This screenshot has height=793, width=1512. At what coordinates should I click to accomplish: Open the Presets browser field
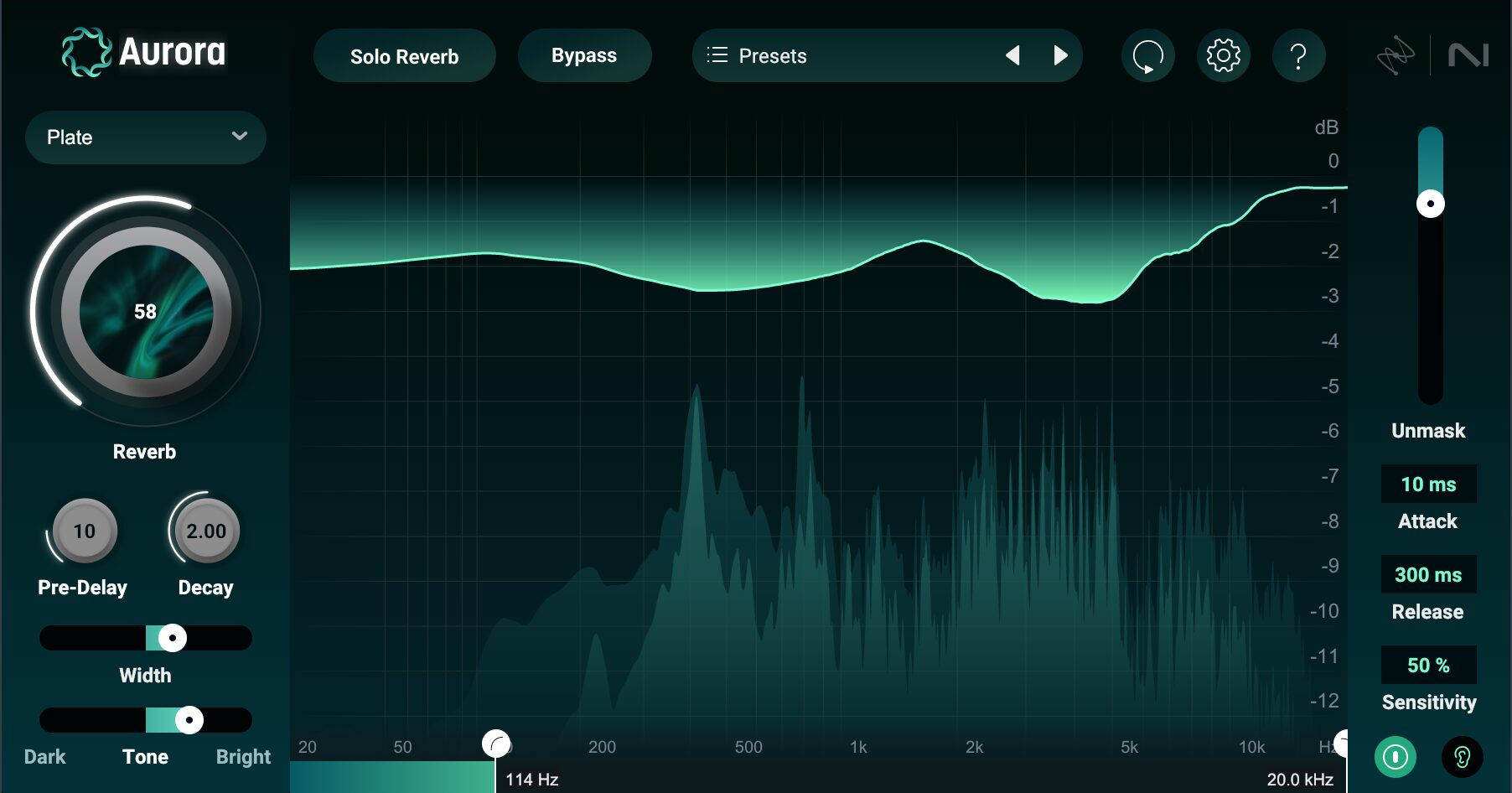click(x=887, y=55)
